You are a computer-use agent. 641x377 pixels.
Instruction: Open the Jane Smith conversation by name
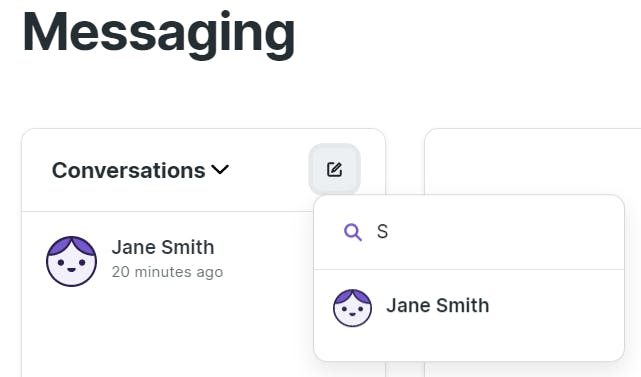(163, 247)
